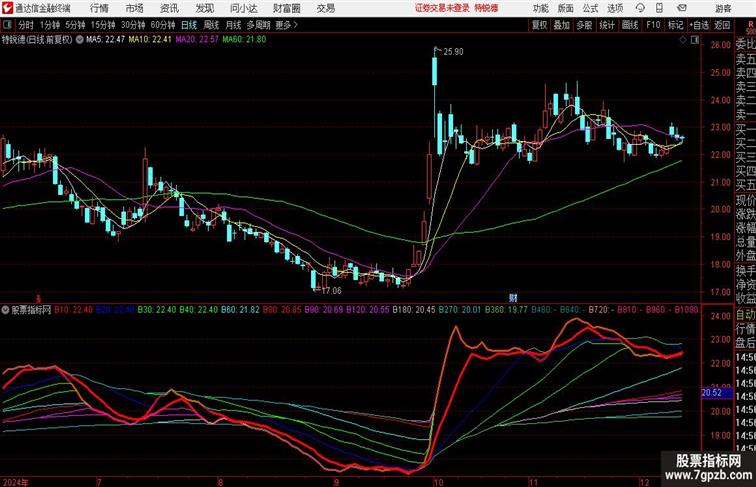Click the MA10: 22.41 label
The height and width of the screenshot is (487, 756).
(x=150, y=40)
